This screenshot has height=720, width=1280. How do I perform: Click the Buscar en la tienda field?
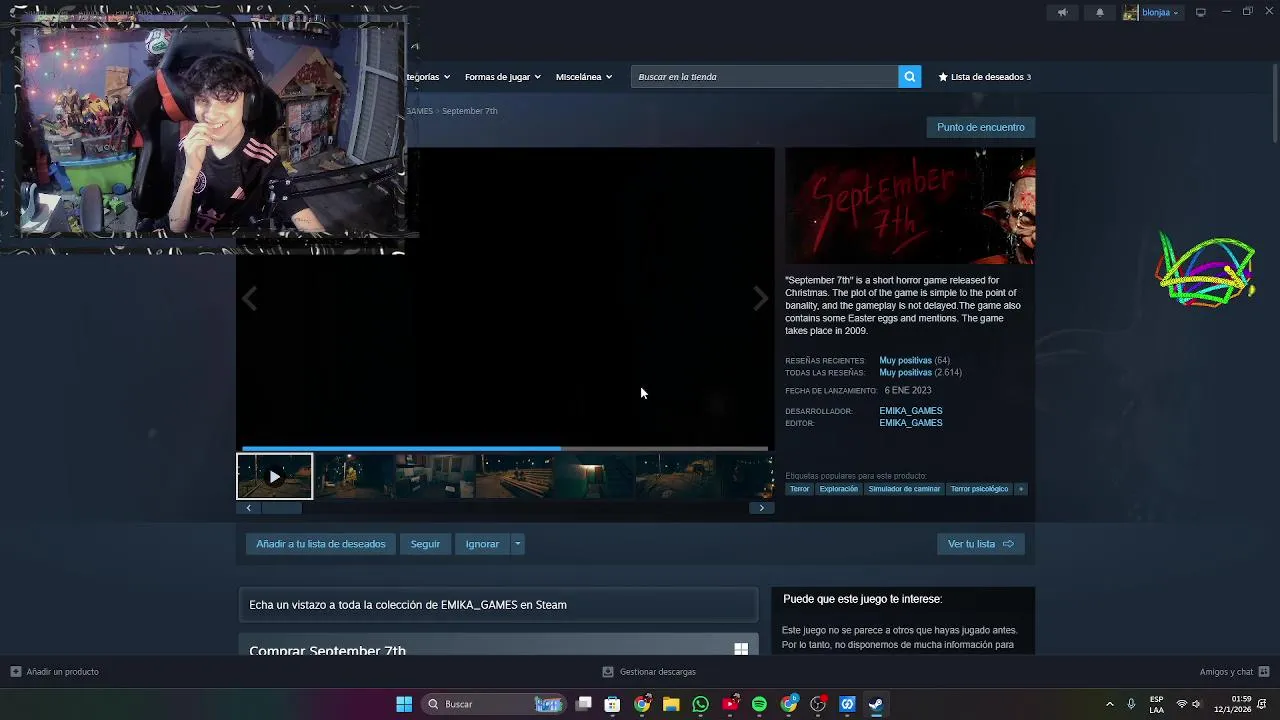765,76
